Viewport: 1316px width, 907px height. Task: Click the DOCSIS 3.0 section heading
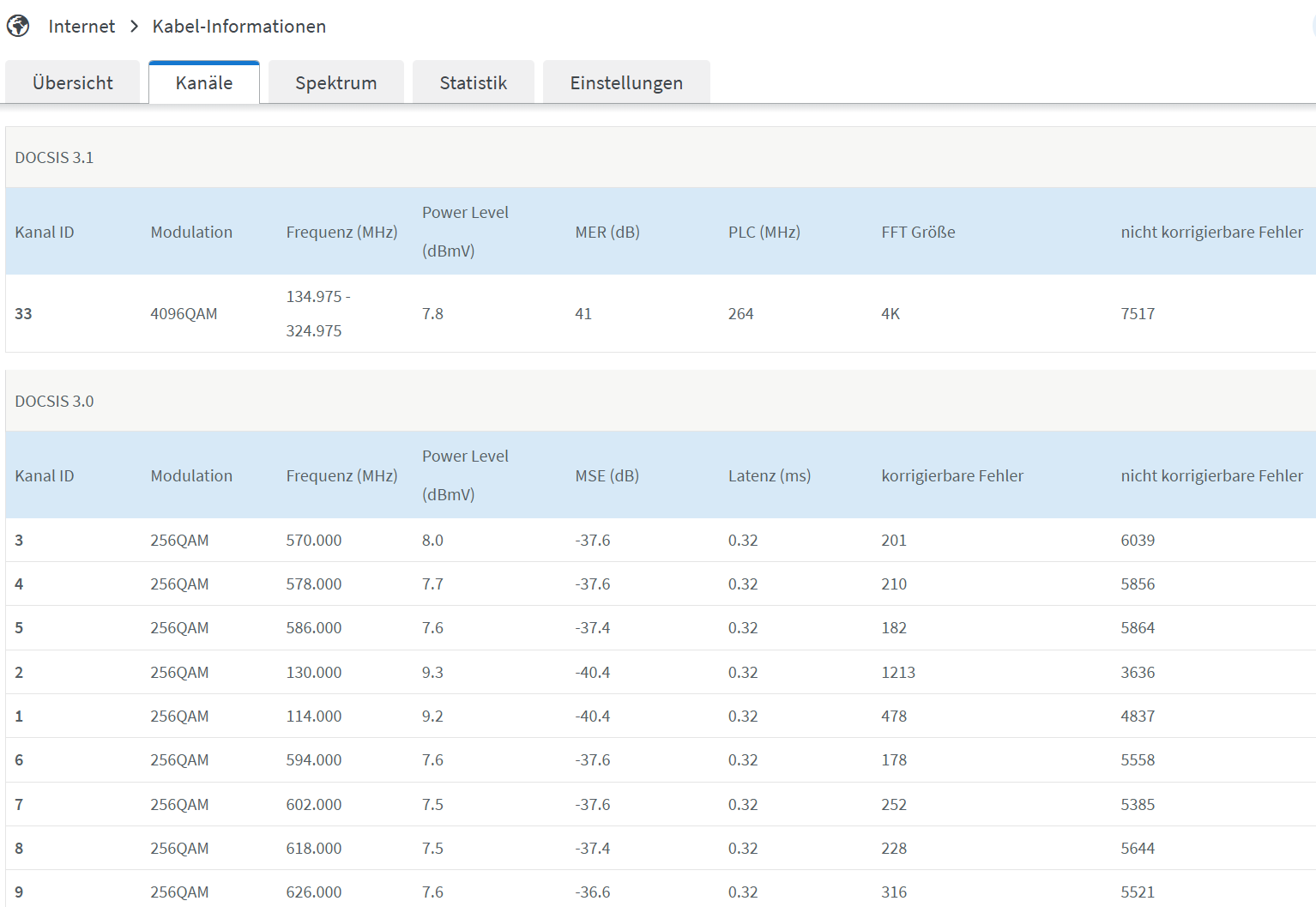pyautogui.click(x=54, y=402)
